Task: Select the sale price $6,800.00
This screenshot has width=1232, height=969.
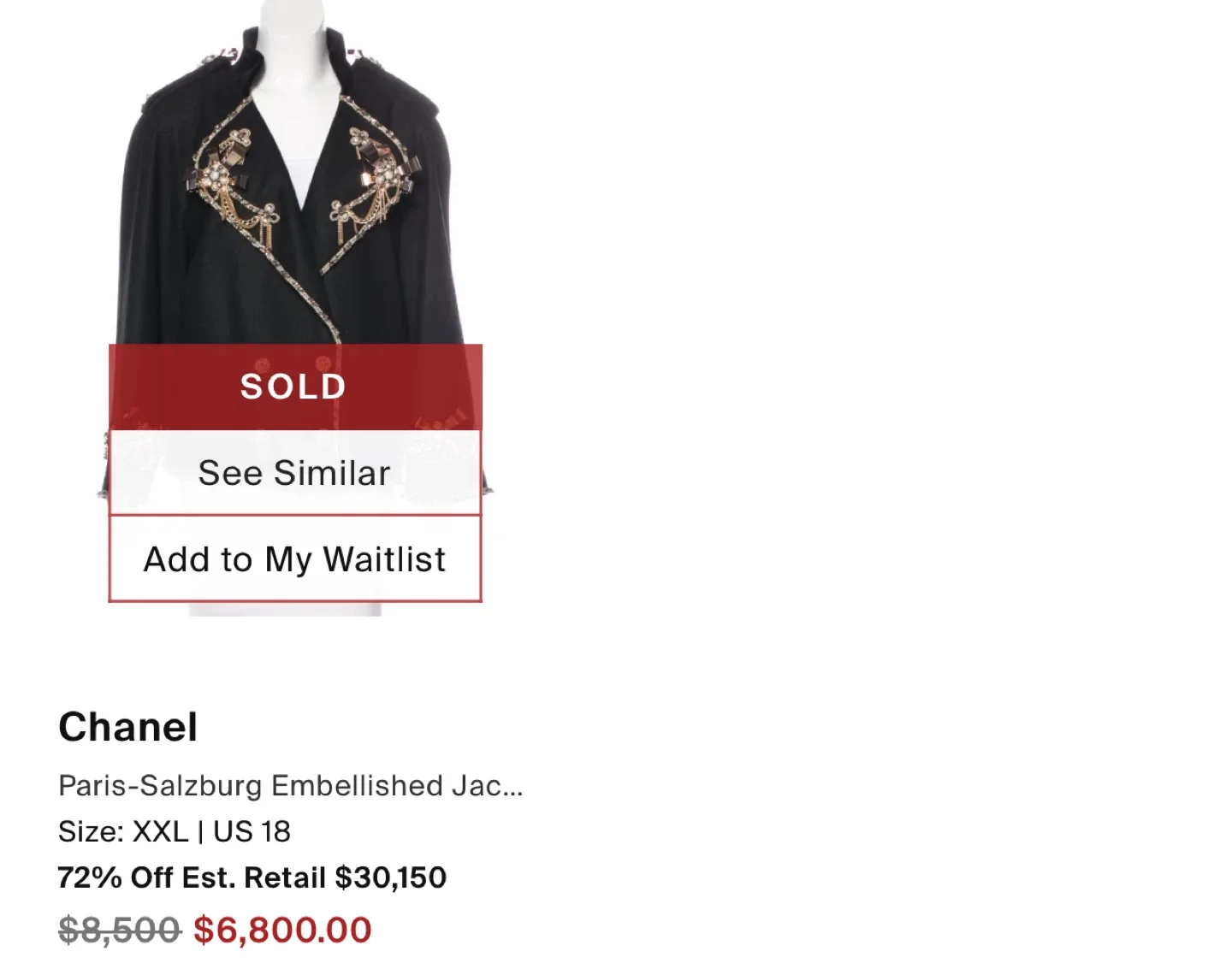Action: 282,930
